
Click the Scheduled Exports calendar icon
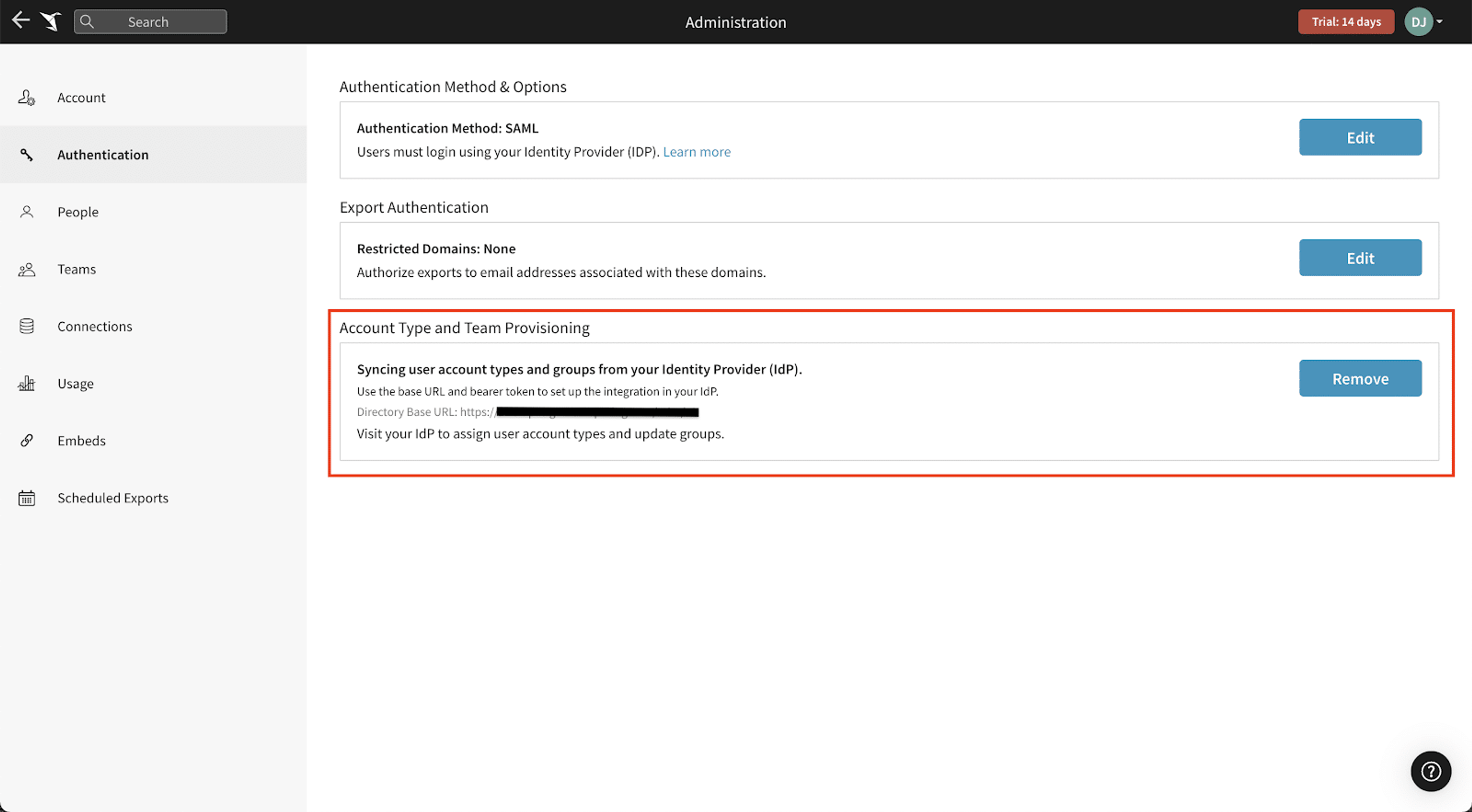coord(26,498)
